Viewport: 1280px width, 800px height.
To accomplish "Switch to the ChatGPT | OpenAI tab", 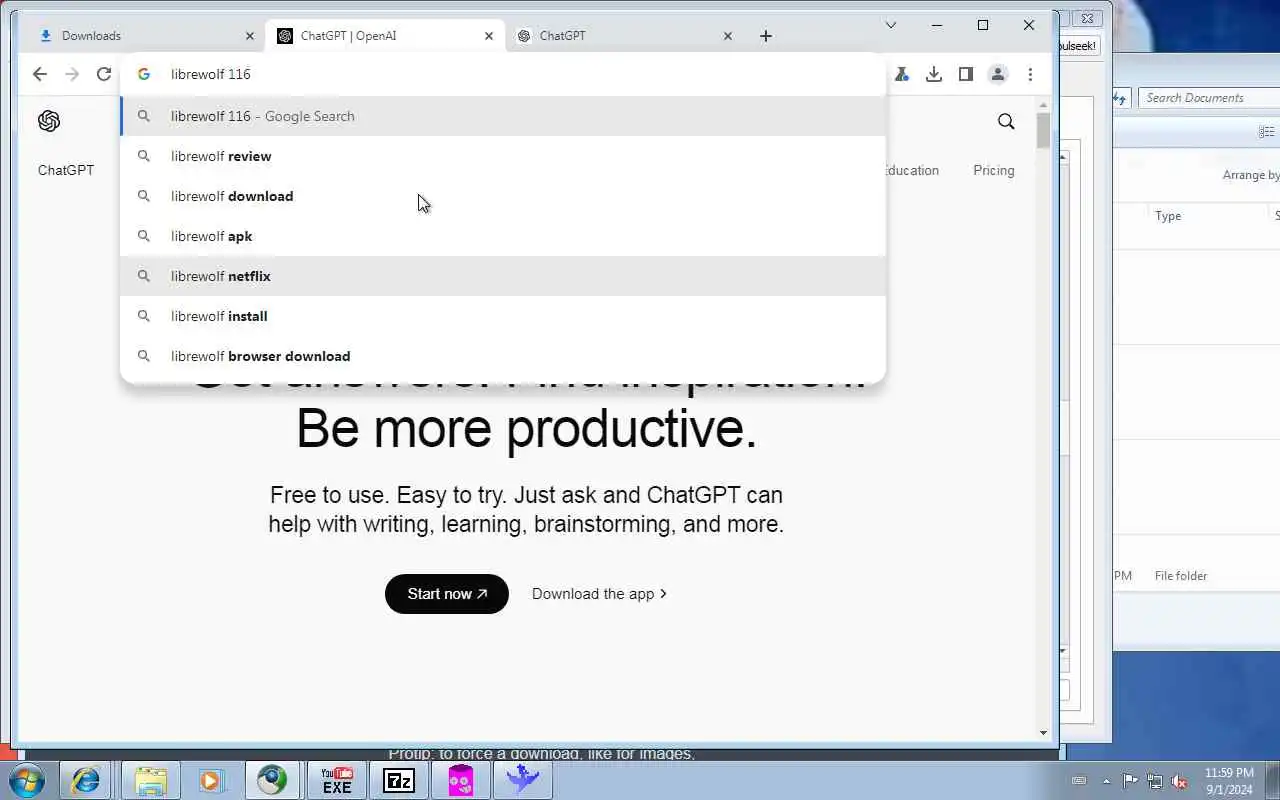I will (385, 36).
